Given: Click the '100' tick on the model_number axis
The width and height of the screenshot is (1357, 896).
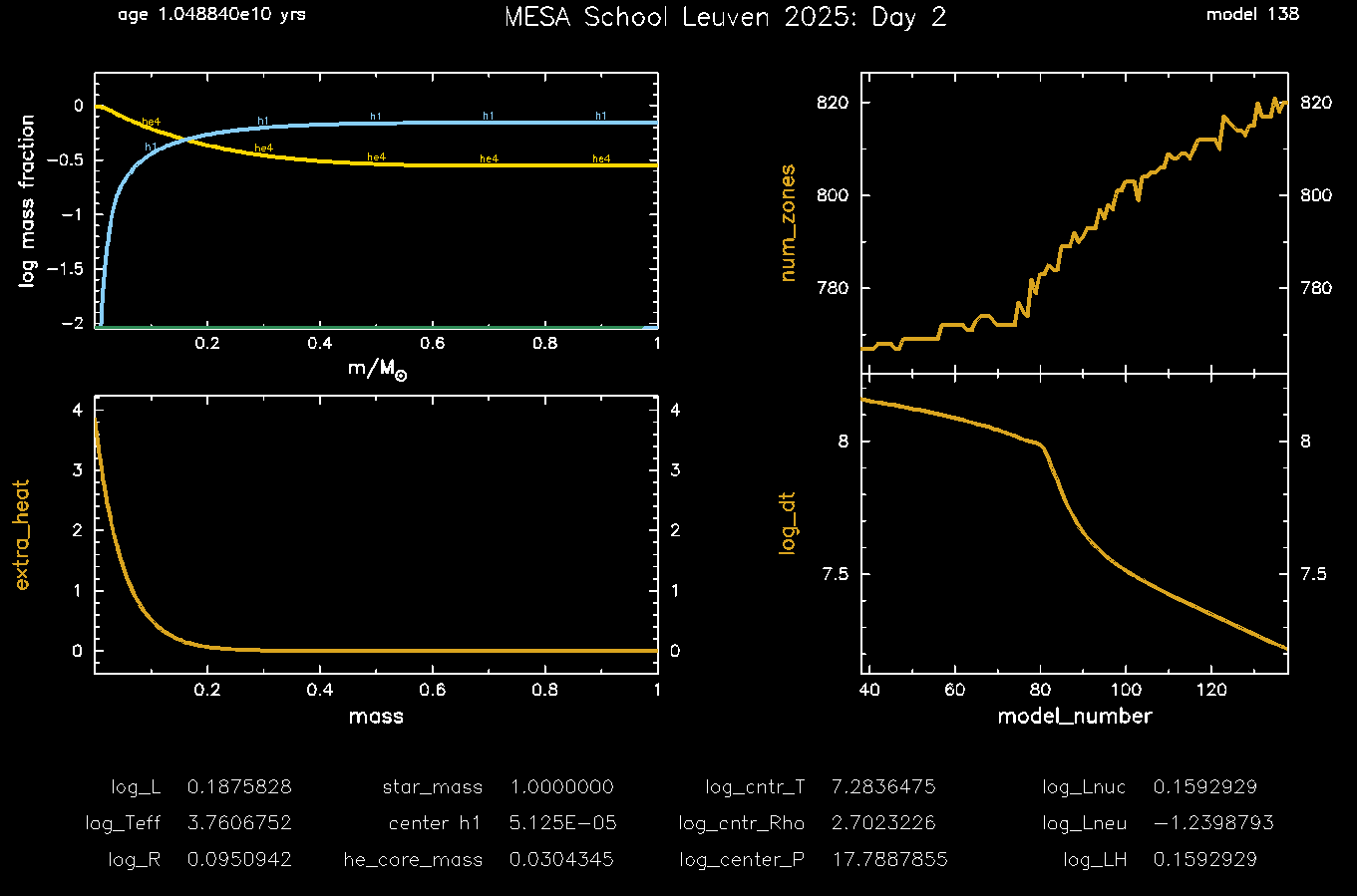Looking at the screenshot, I should tap(1126, 690).
